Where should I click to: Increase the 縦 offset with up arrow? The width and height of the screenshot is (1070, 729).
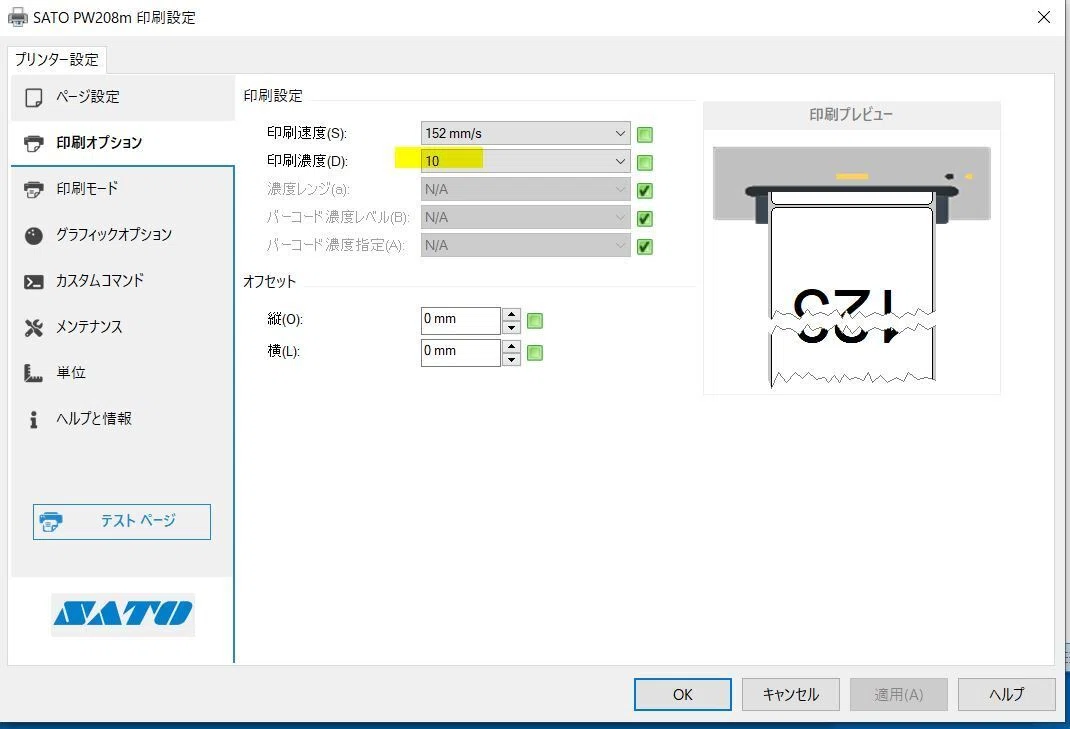coord(511,315)
